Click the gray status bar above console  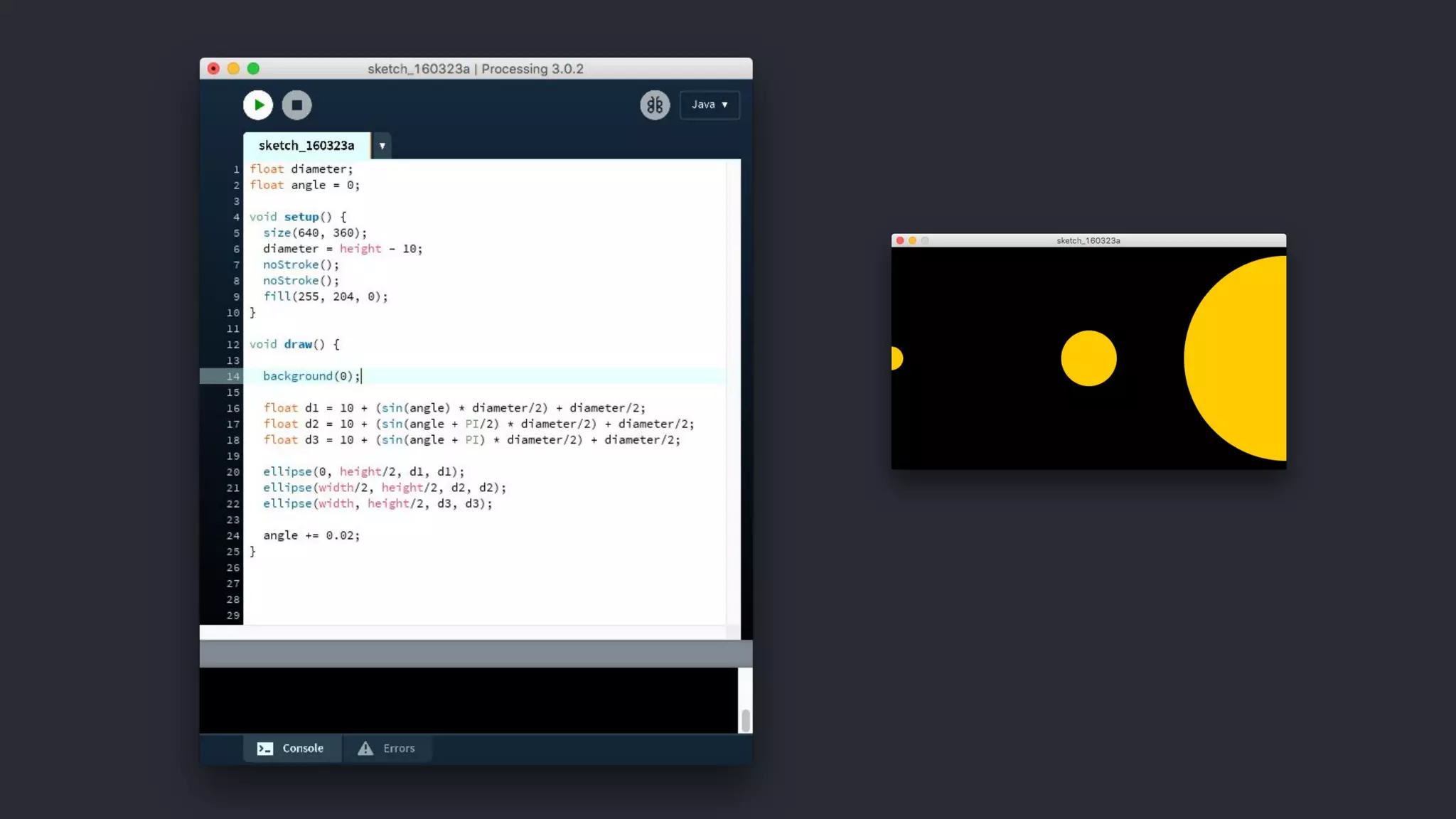coord(475,653)
